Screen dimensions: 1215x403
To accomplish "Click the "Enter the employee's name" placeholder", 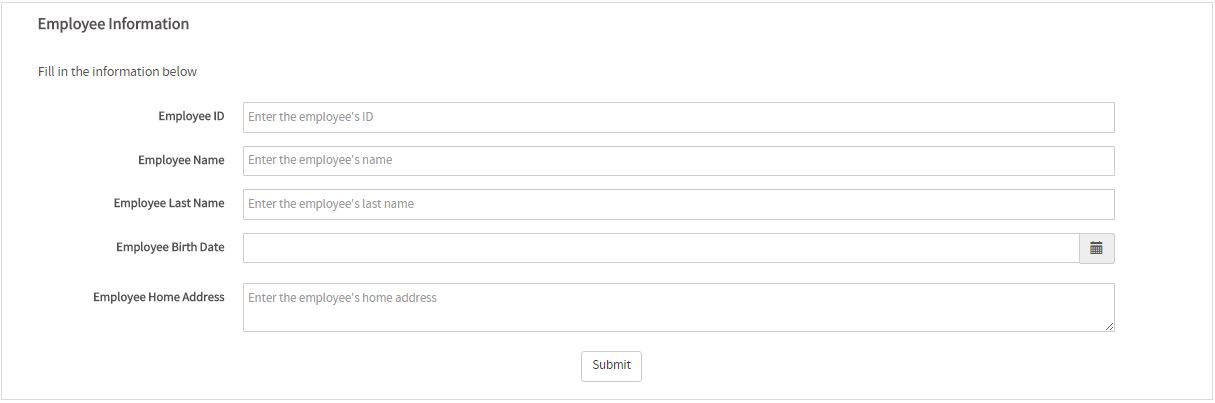I will [x=320, y=160].
